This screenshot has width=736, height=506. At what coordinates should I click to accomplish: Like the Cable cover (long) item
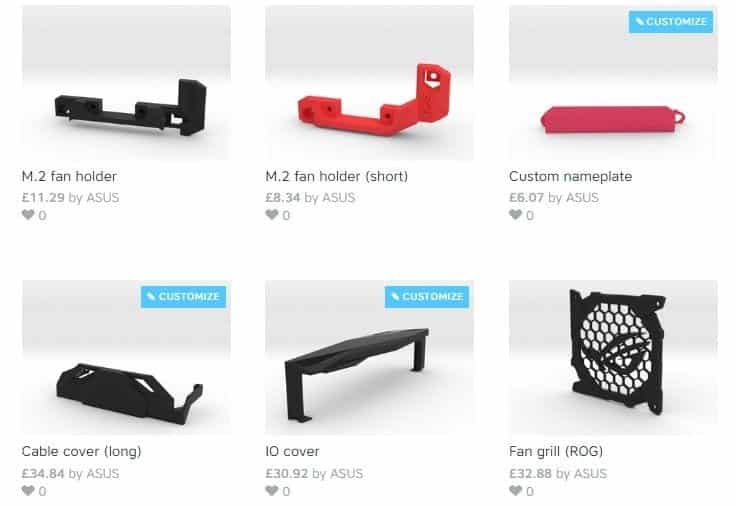click(x=28, y=491)
